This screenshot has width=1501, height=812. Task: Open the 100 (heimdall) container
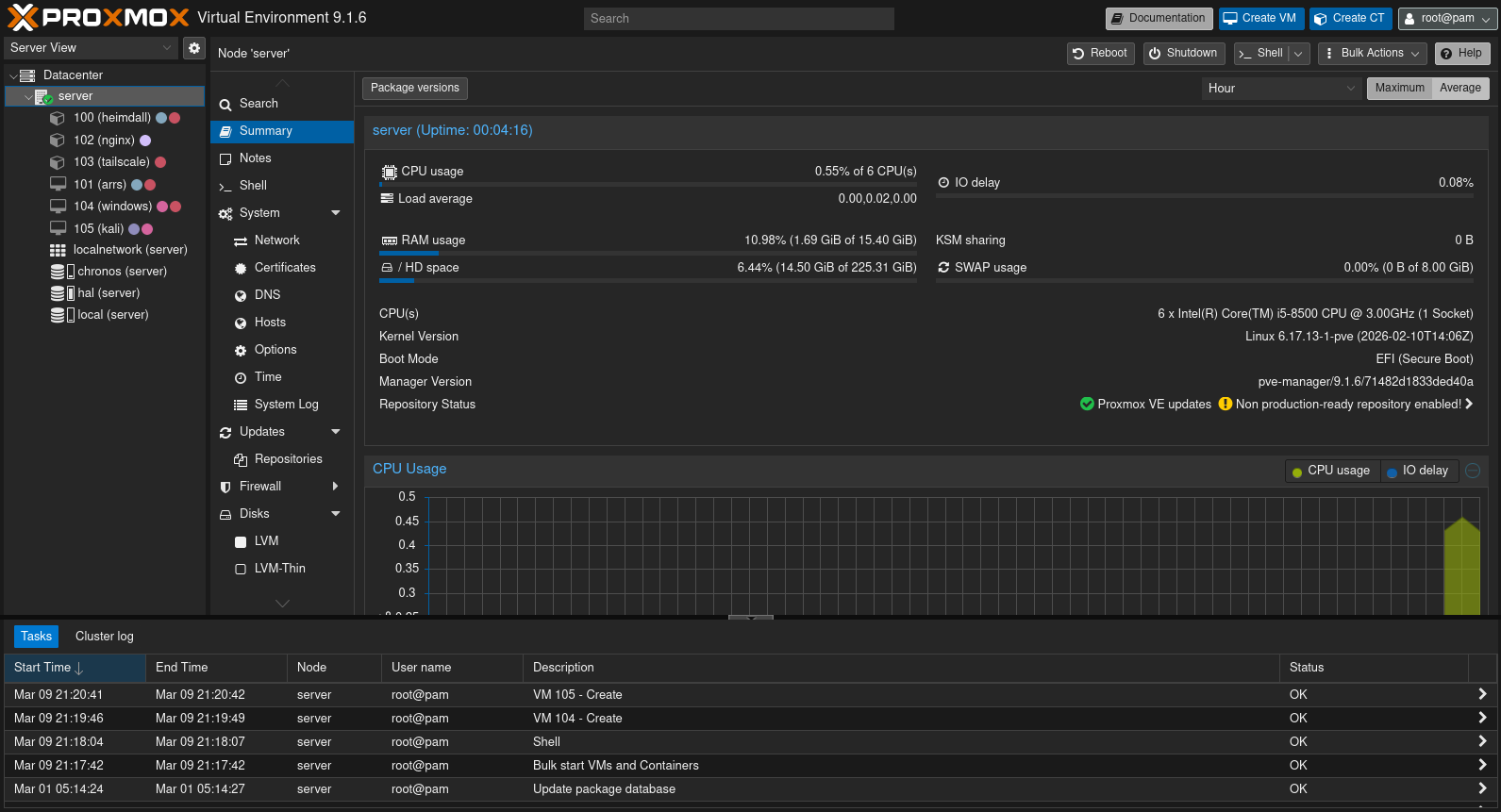[111, 118]
